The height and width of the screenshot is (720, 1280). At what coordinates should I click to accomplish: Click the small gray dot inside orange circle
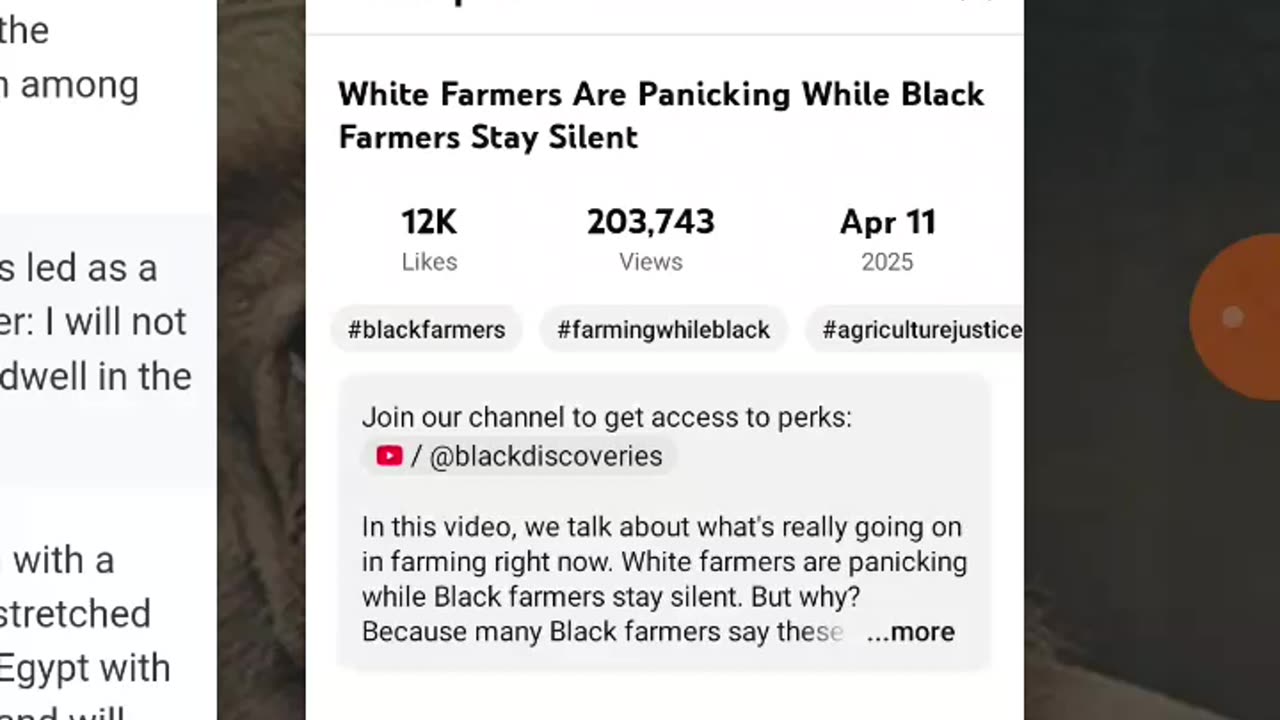(x=1233, y=317)
